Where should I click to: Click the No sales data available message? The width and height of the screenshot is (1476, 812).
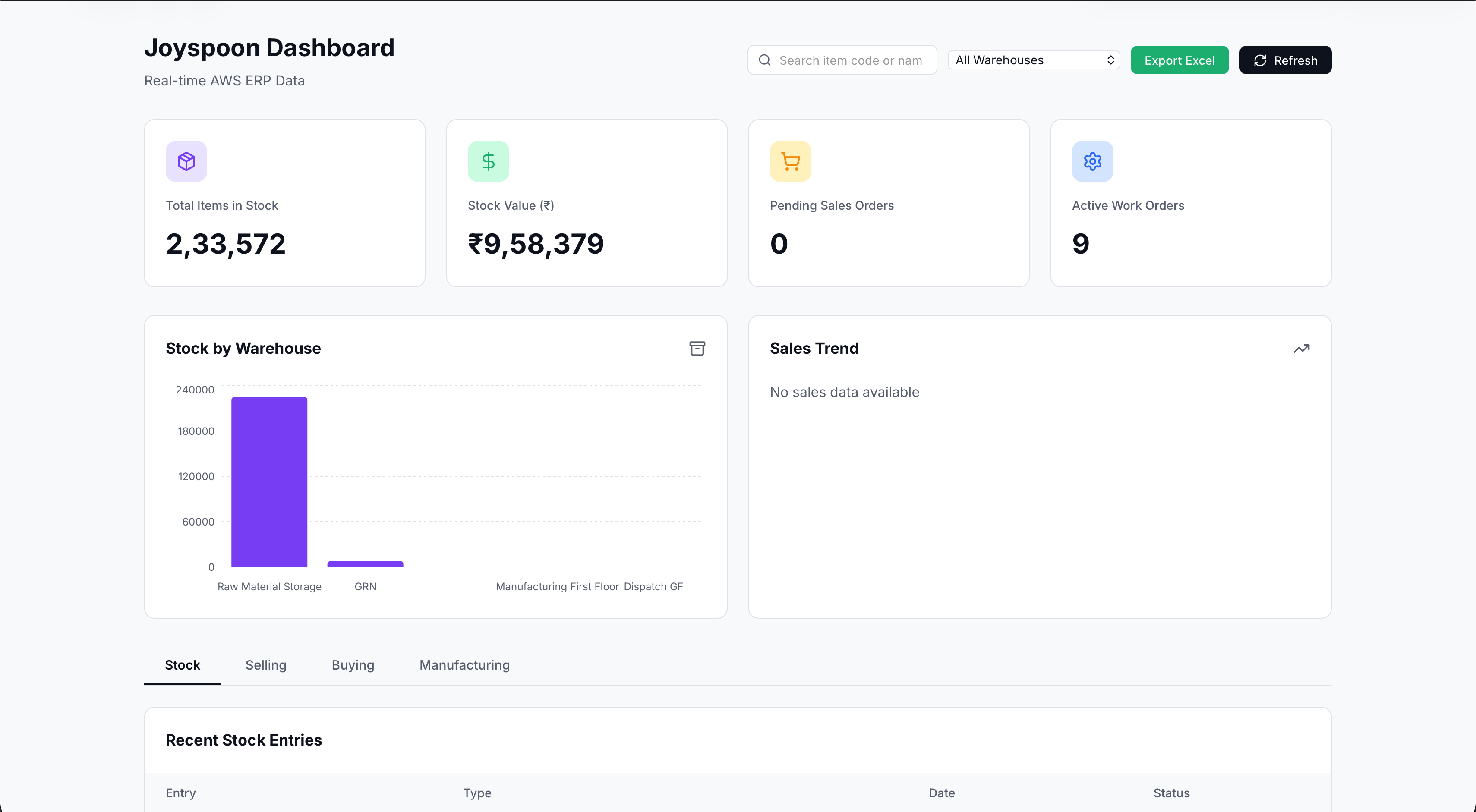845,392
